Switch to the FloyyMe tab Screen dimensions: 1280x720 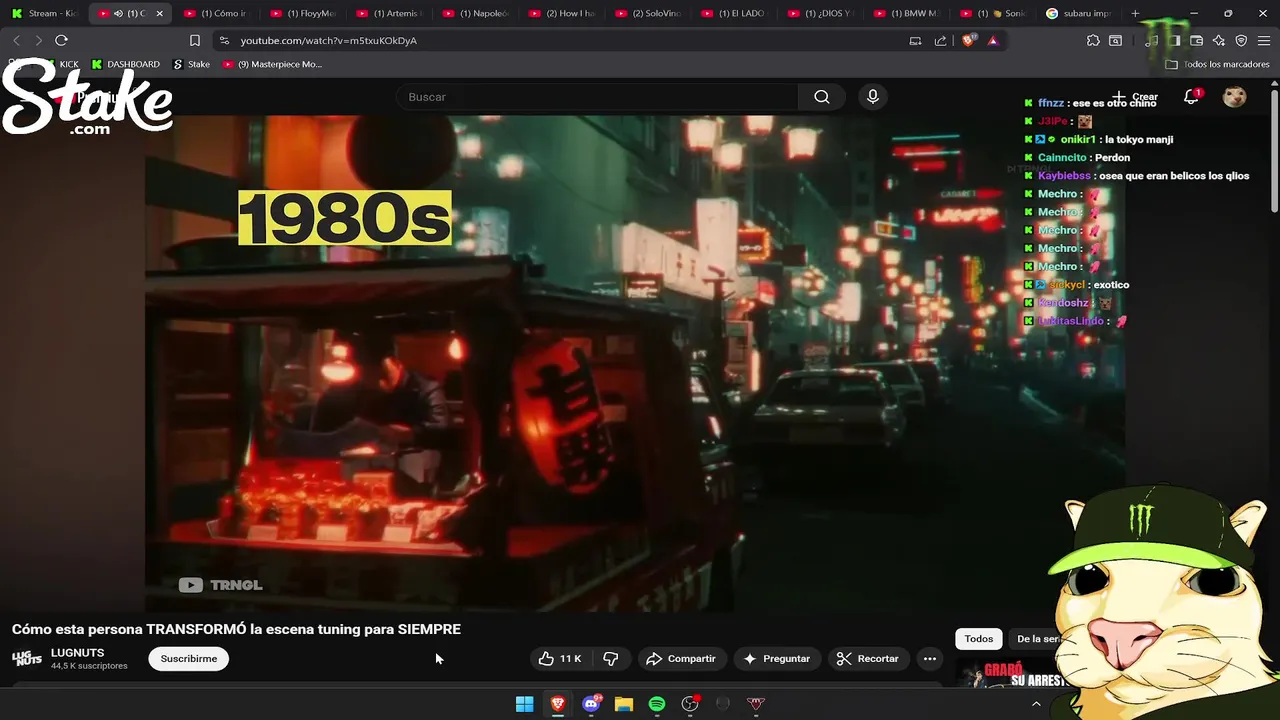tap(306, 13)
